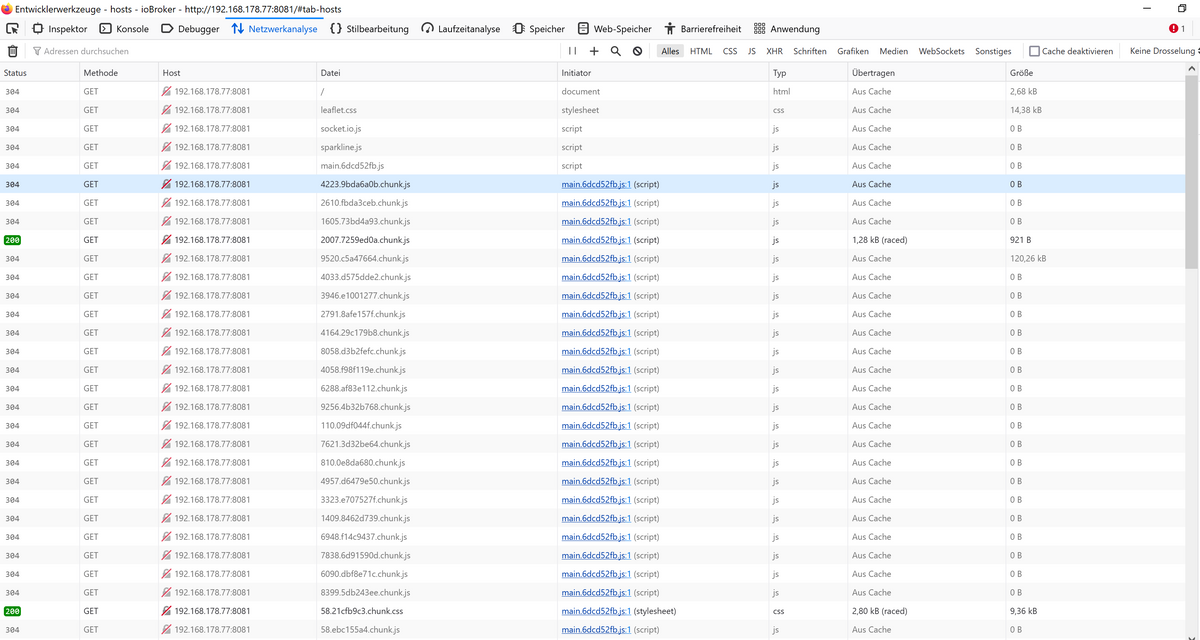Filter requests by WebSockets

pyautogui.click(x=941, y=51)
